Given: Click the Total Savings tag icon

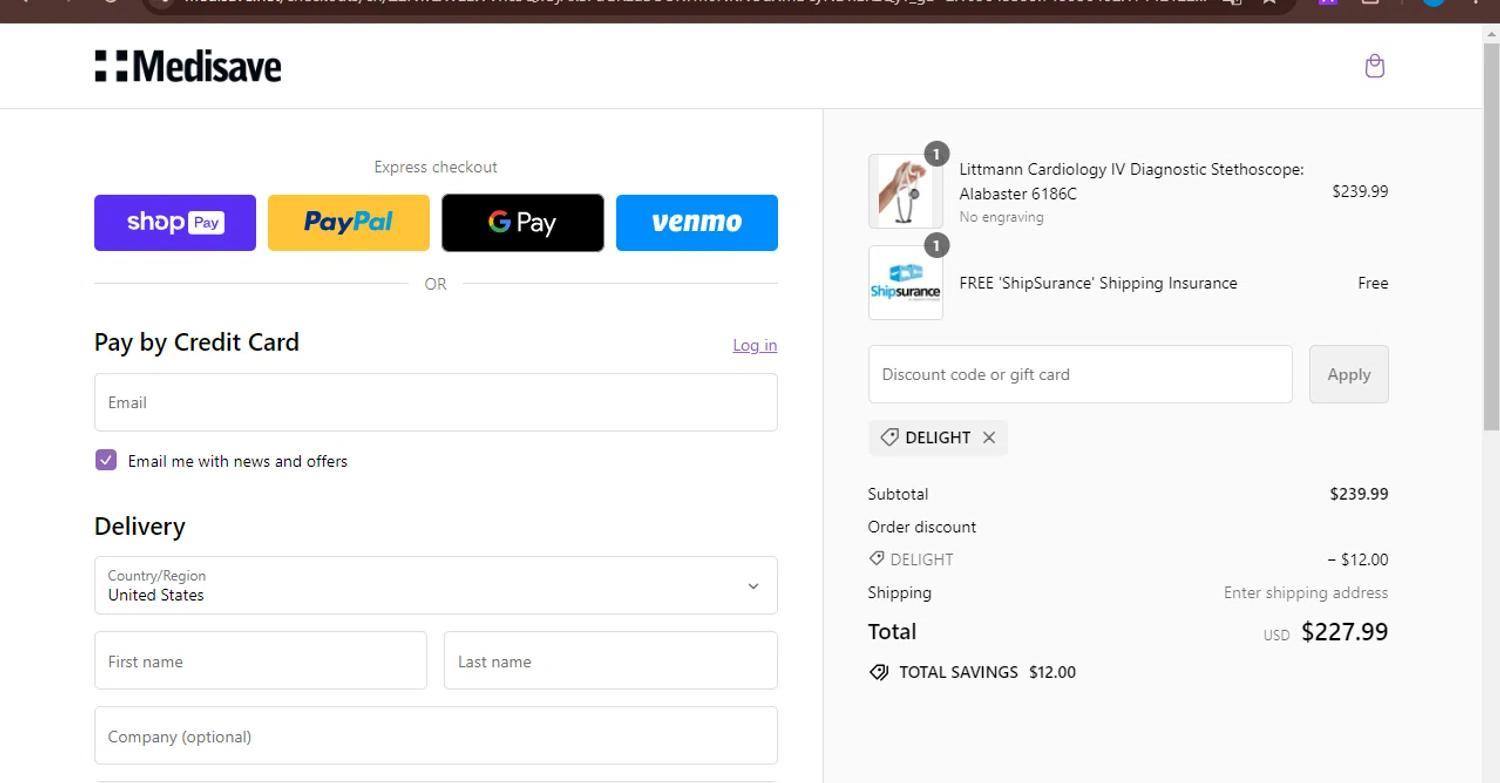Looking at the screenshot, I should (x=879, y=672).
